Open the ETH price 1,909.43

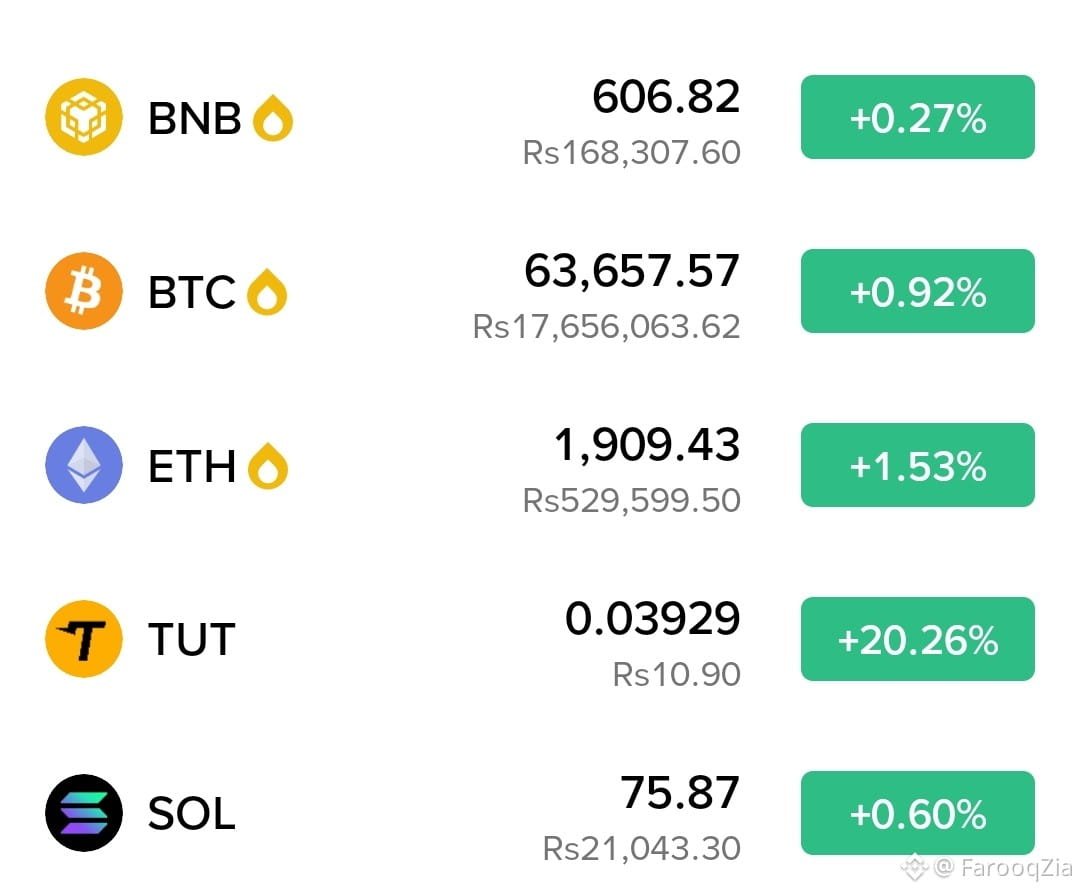point(647,445)
